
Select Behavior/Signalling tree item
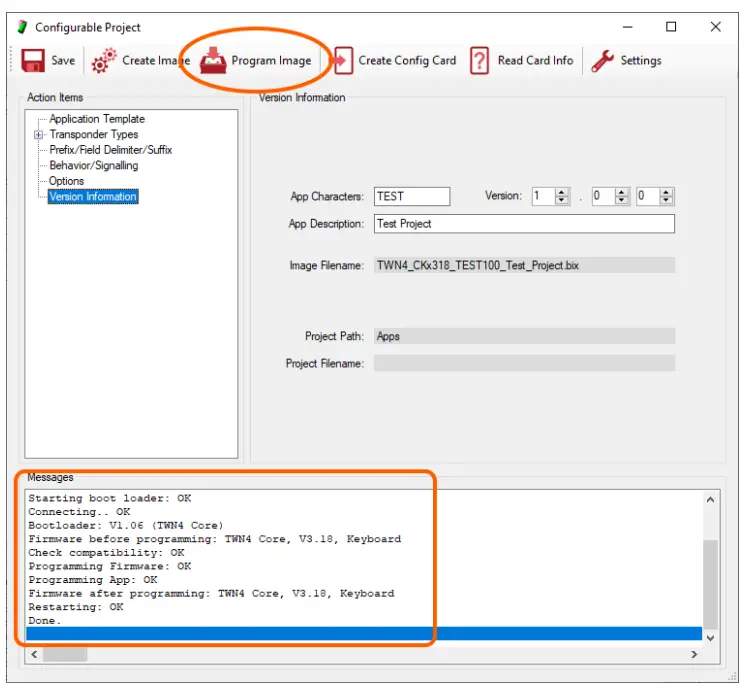(94, 165)
